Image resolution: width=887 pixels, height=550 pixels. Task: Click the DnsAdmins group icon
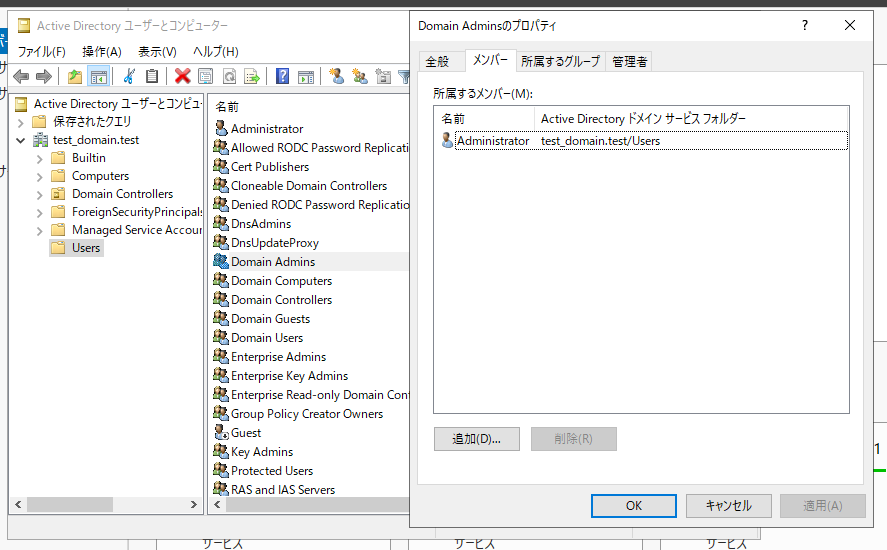pos(221,224)
